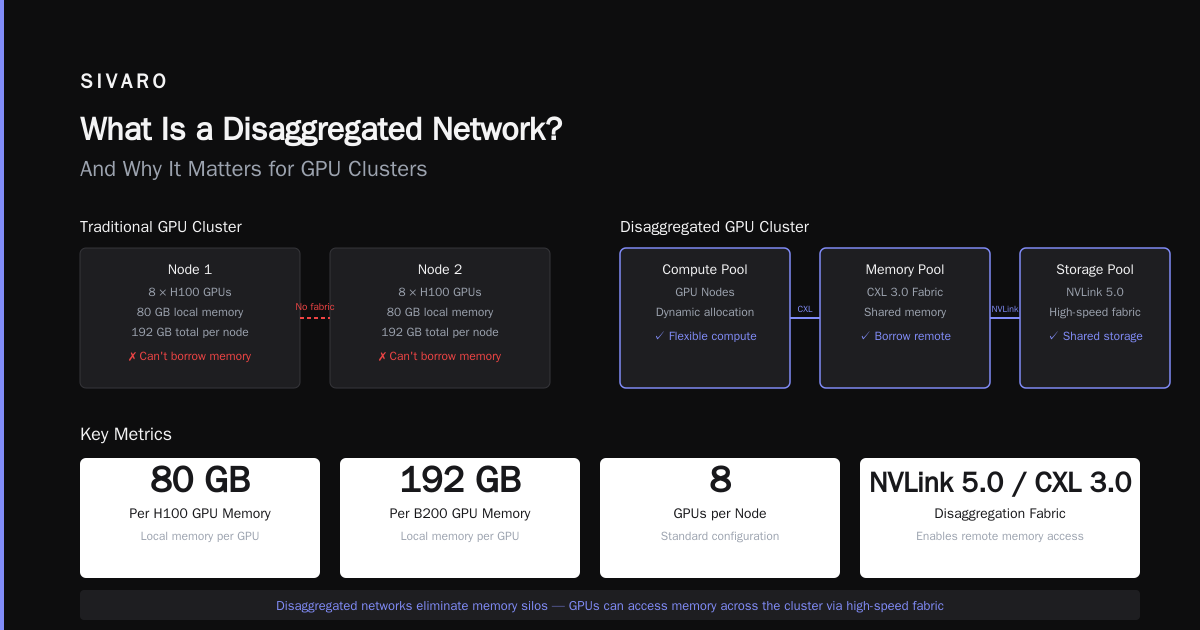Click the memory silos summary banner
Viewport: 1200px width, 630px height.
coord(610,605)
